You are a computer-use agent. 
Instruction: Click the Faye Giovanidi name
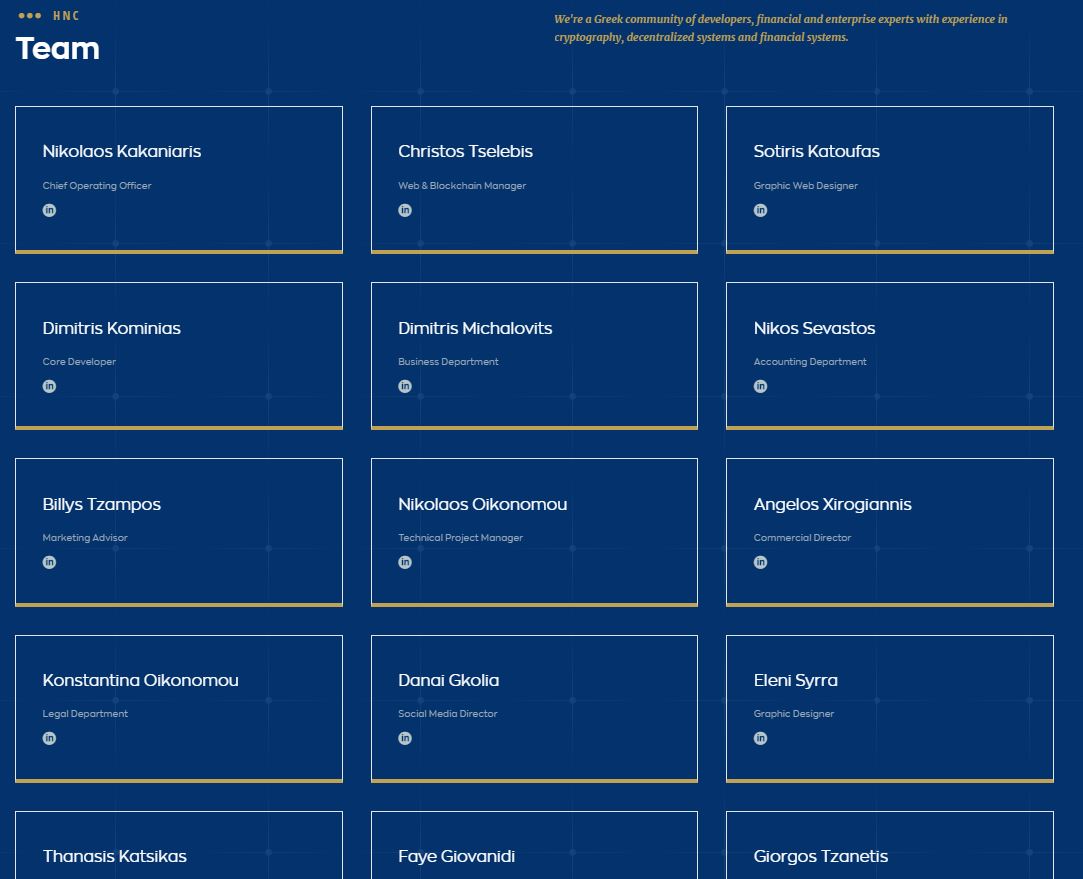[456, 856]
